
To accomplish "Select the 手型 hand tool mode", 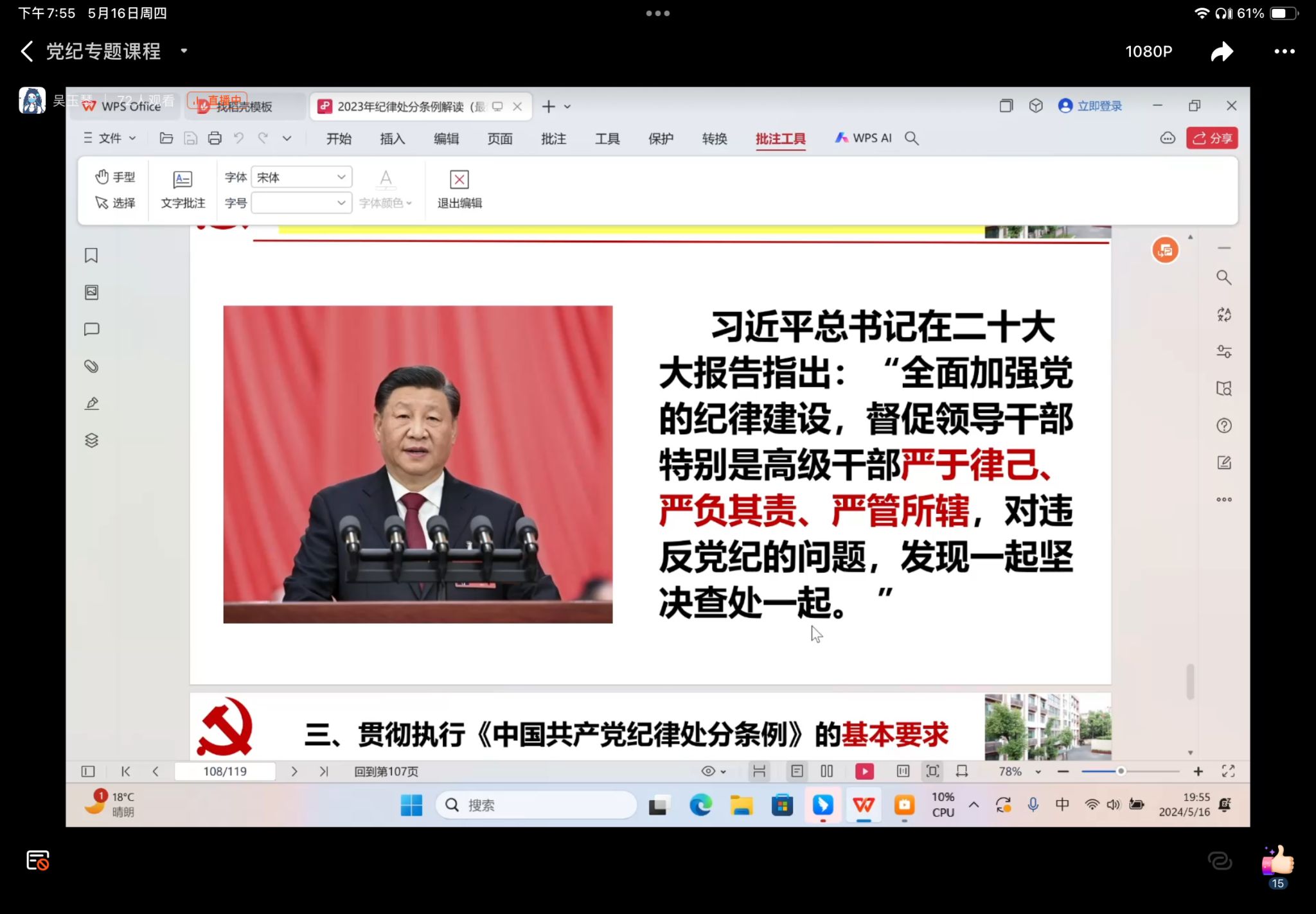I will click(x=115, y=177).
